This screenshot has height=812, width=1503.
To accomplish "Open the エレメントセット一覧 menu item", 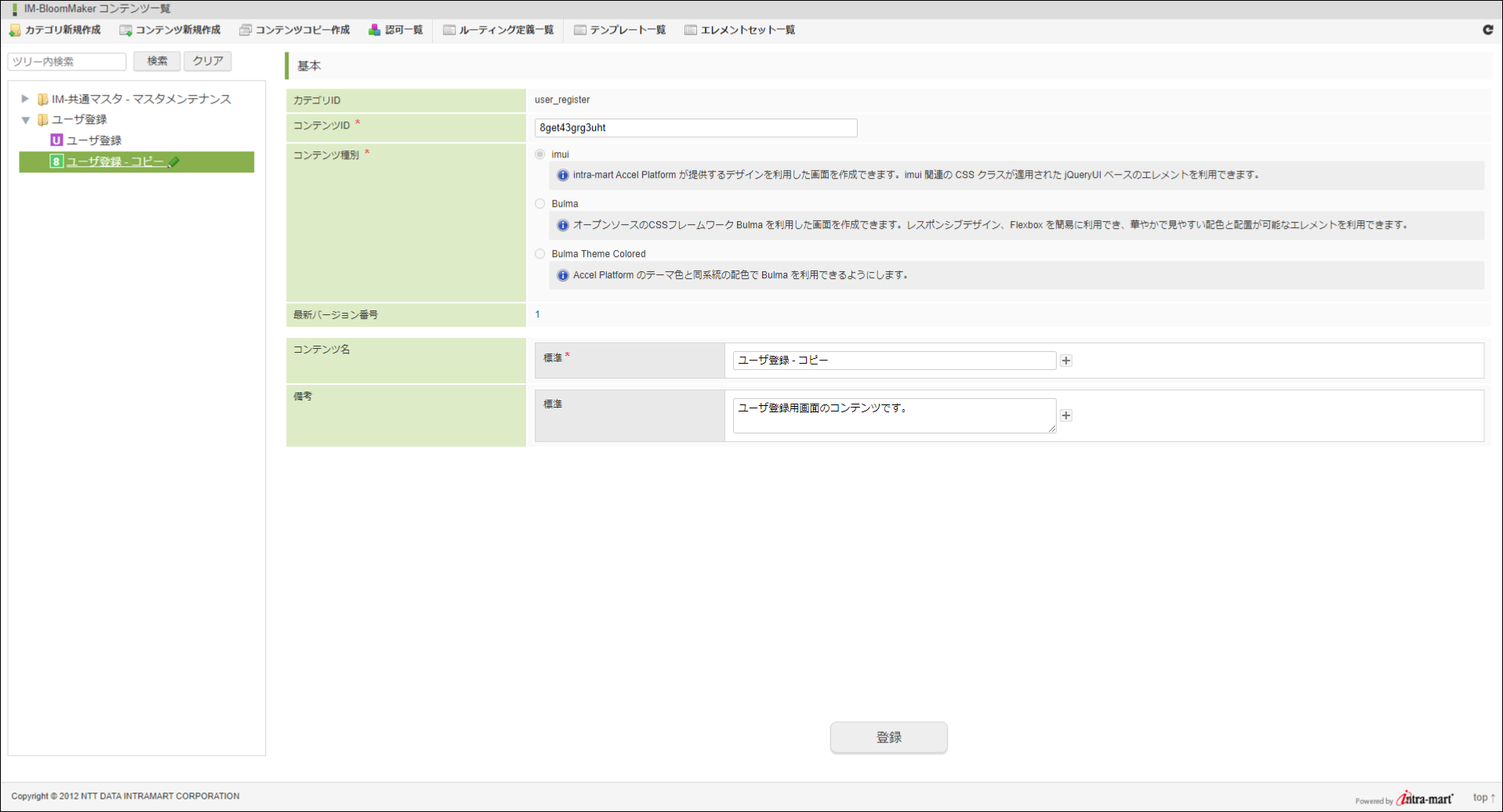I will [739, 31].
